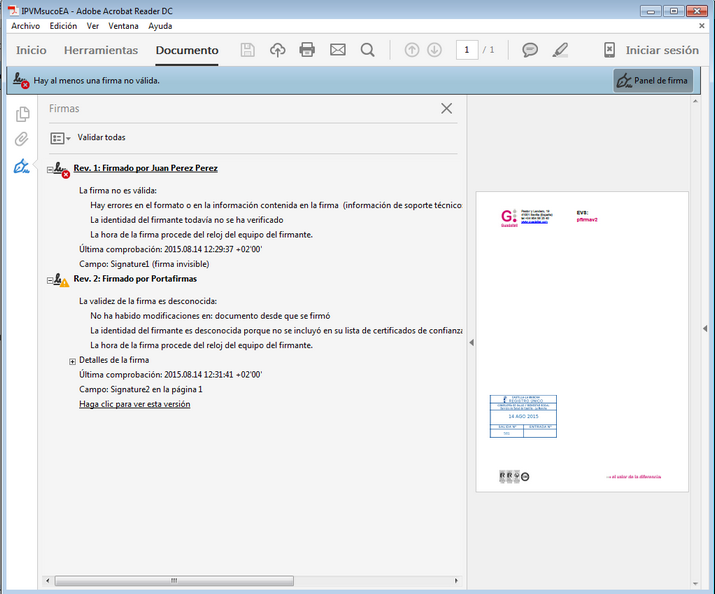Click the registry stamp on the document page

tap(523, 416)
